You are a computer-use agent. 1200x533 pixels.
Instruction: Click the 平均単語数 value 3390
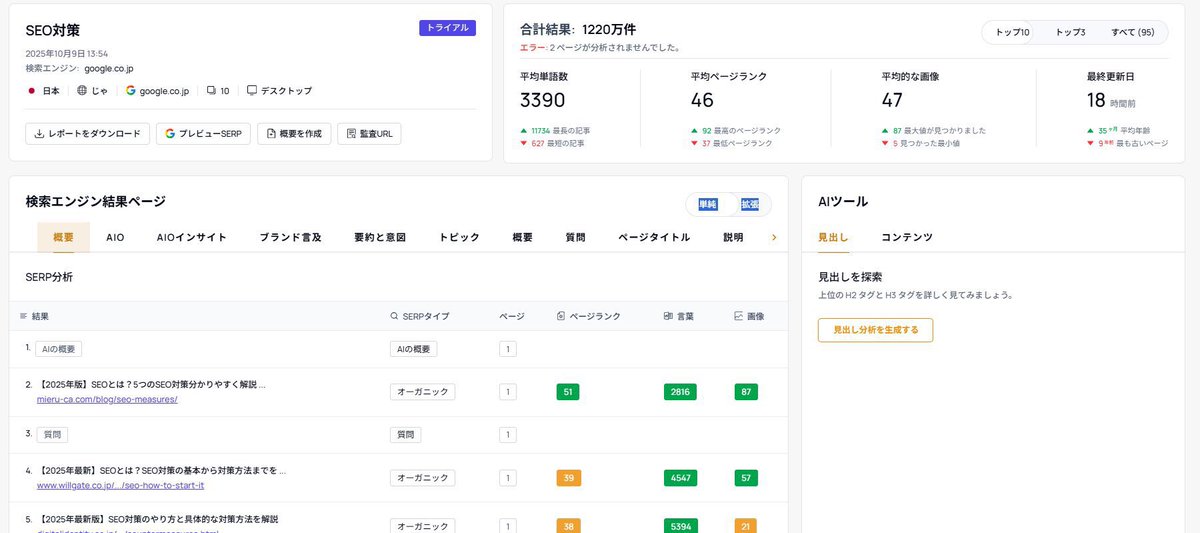pos(543,100)
